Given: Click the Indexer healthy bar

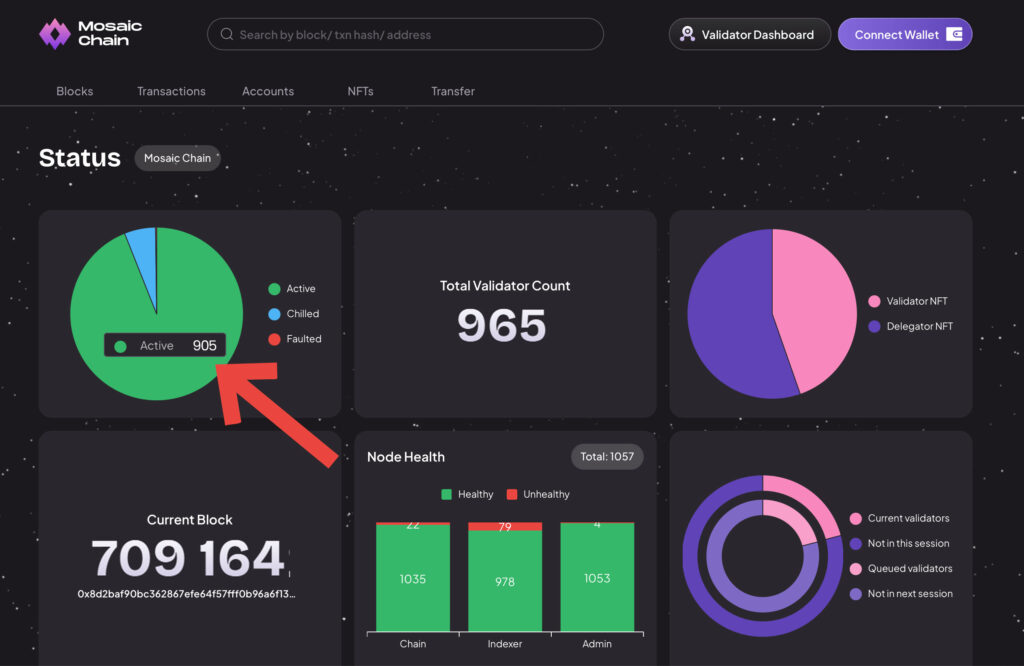Looking at the screenshot, I should pyautogui.click(x=505, y=580).
